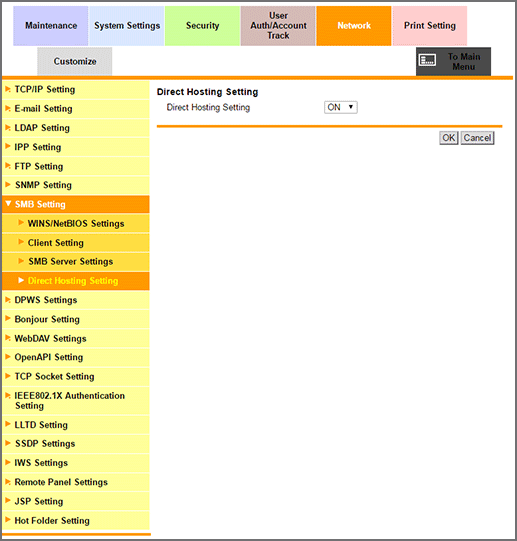Open JSP Setting in sidebar

pyautogui.click(x=76, y=502)
